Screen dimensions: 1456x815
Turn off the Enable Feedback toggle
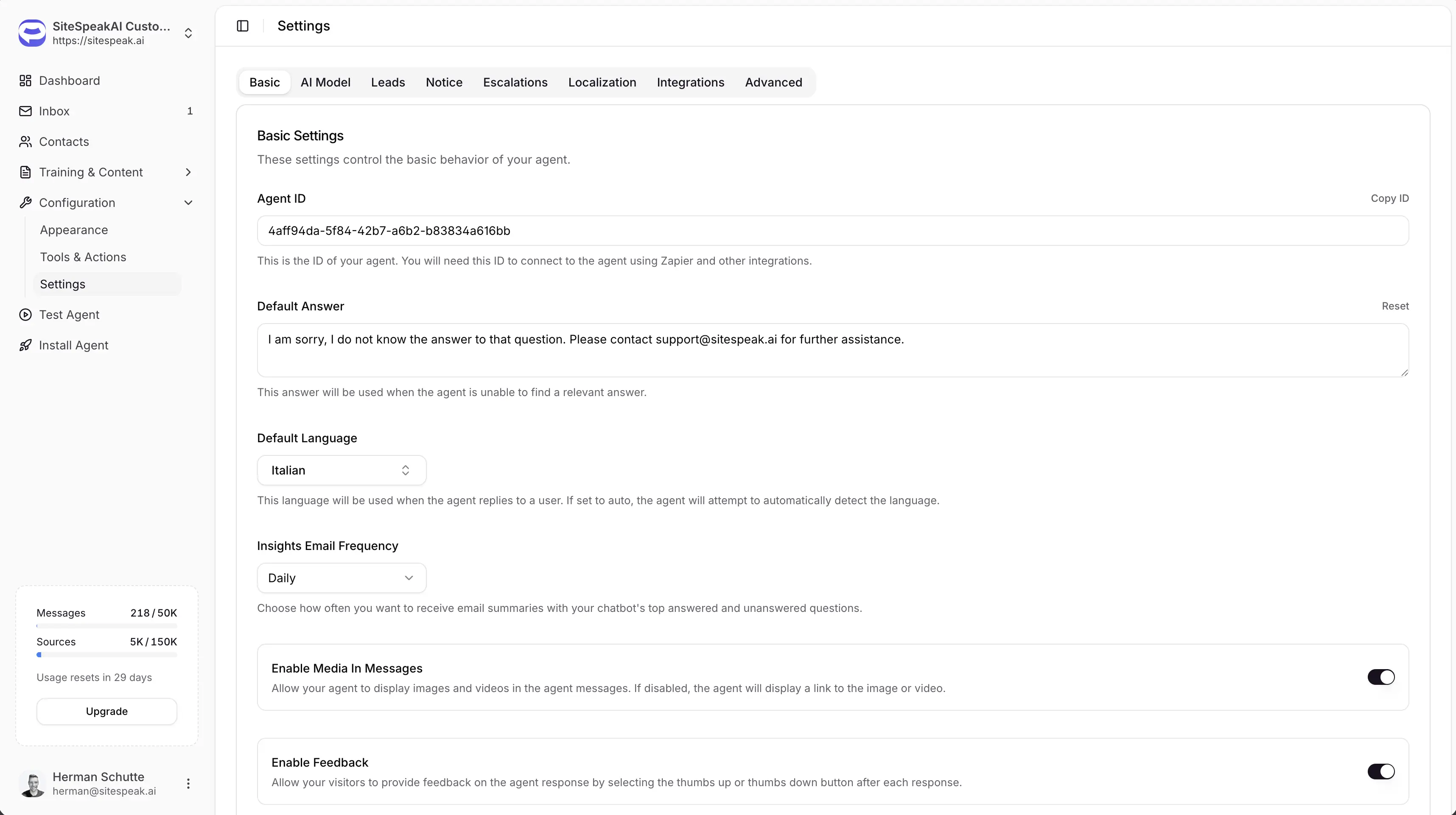[1381, 771]
